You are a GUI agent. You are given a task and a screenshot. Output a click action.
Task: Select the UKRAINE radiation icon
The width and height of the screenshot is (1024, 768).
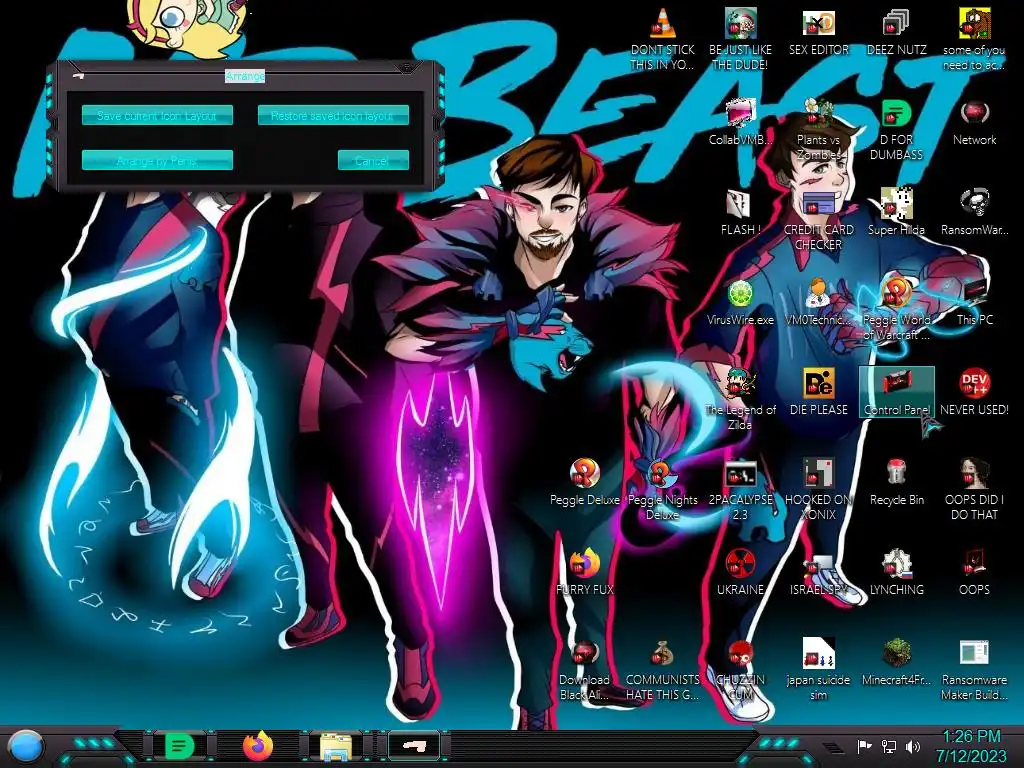click(740, 572)
